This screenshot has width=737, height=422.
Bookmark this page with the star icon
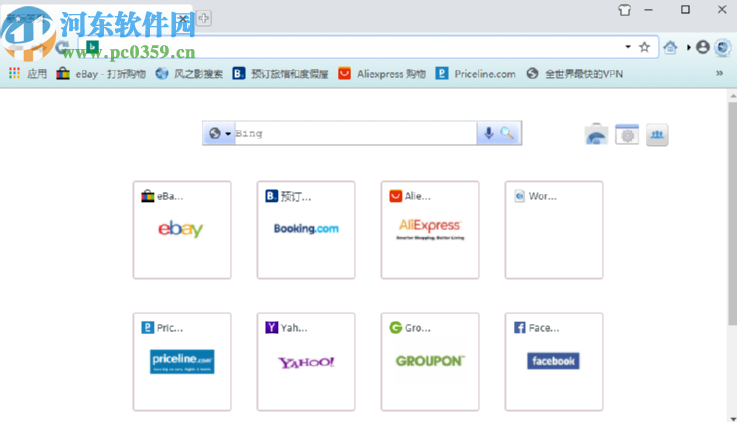tap(644, 47)
